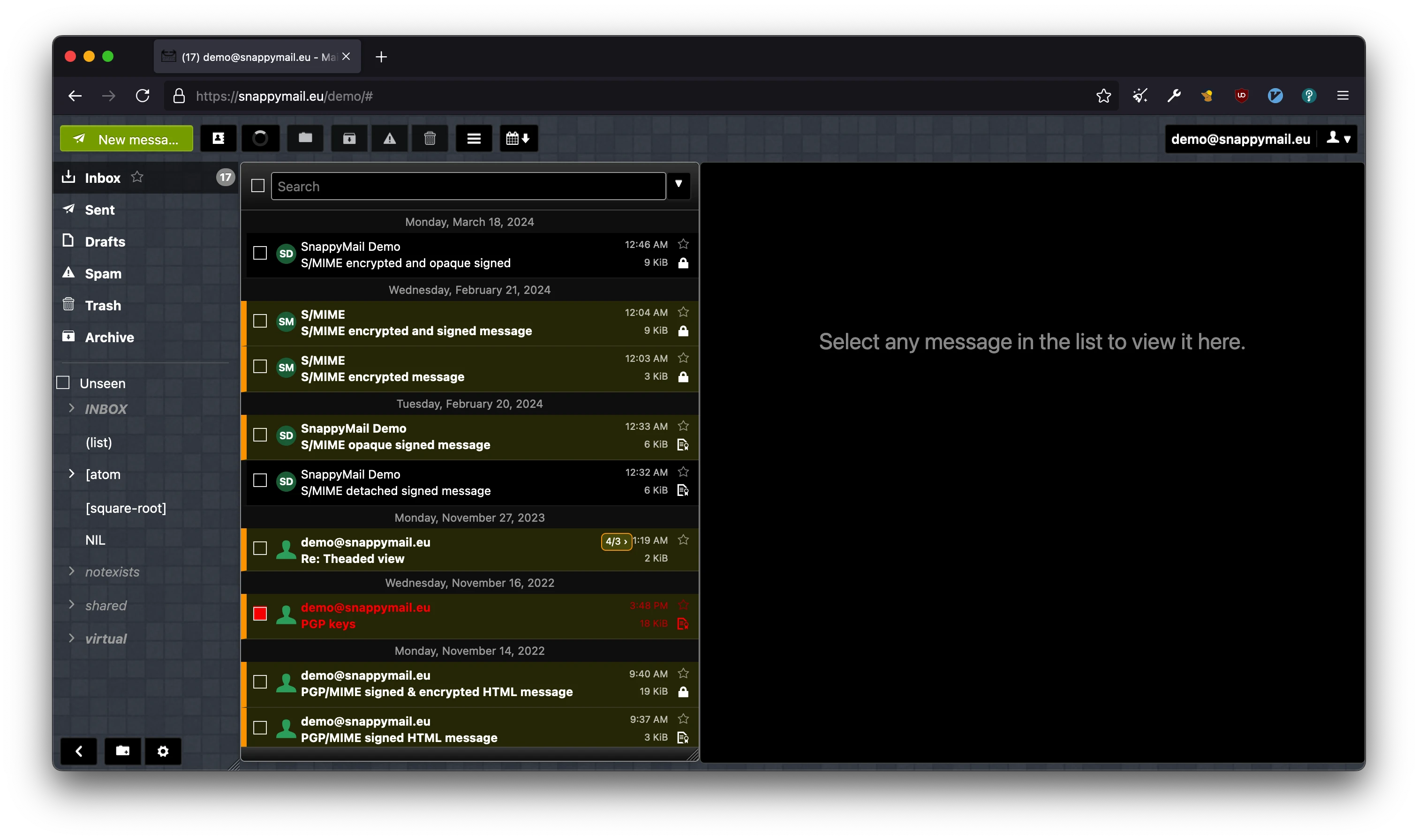Create a new folder with the folder-plus icon
This screenshot has width=1418, height=840.
point(122,751)
